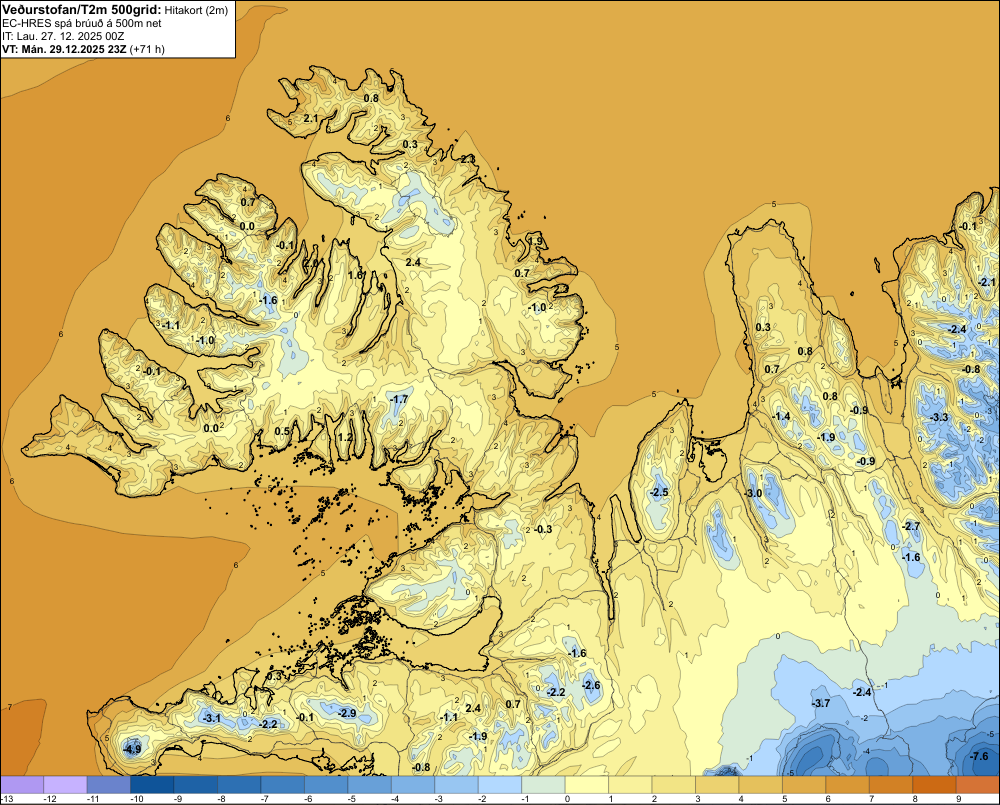Image resolution: width=1000 pixels, height=805 pixels.
Task: Pick the legend swatch between 6 and 7
Action: pyautogui.click(x=848, y=785)
